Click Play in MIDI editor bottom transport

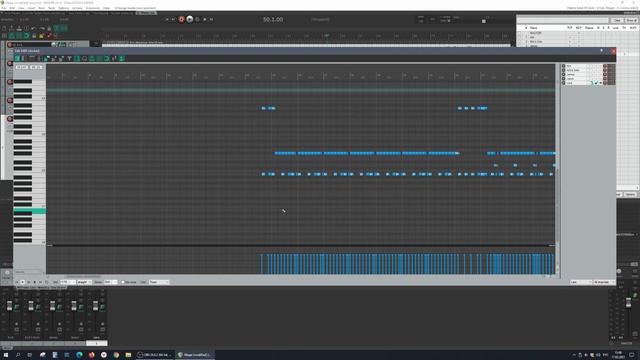[22, 282]
